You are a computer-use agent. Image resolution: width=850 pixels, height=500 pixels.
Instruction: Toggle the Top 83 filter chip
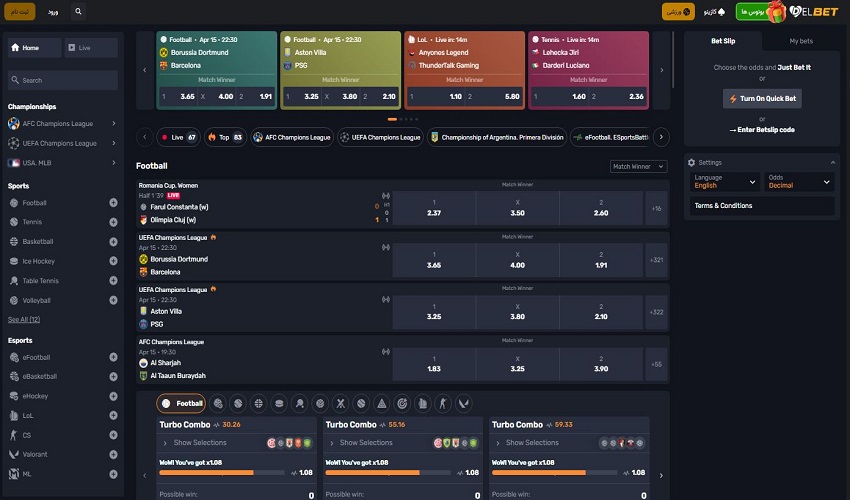(226, 137)
